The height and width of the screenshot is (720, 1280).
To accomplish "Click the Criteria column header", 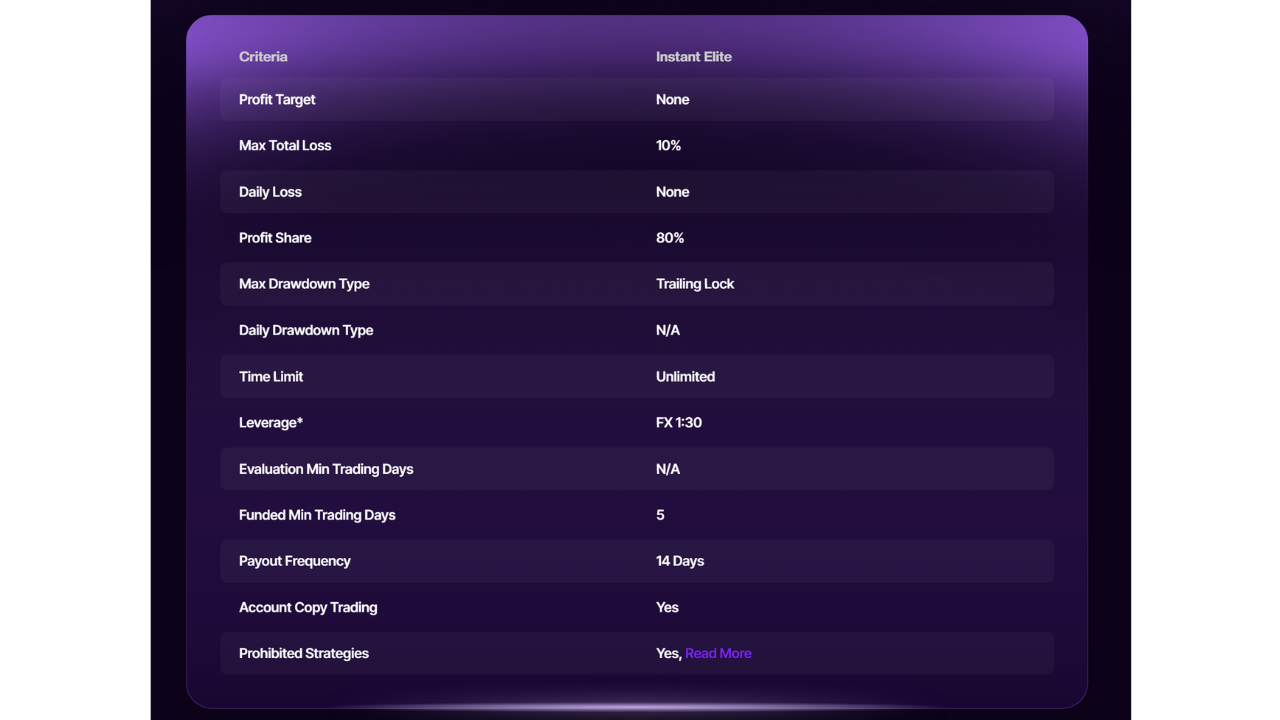I will pos(263,57).
